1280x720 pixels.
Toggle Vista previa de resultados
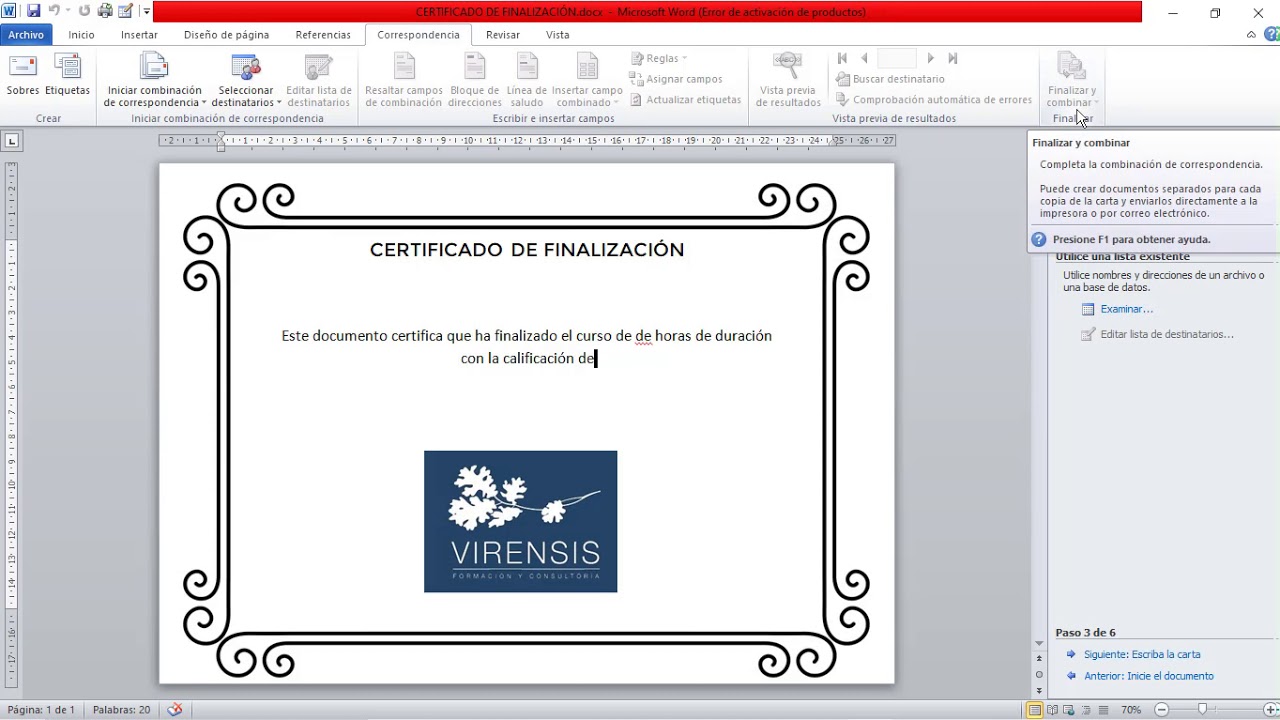click(788, 80)
